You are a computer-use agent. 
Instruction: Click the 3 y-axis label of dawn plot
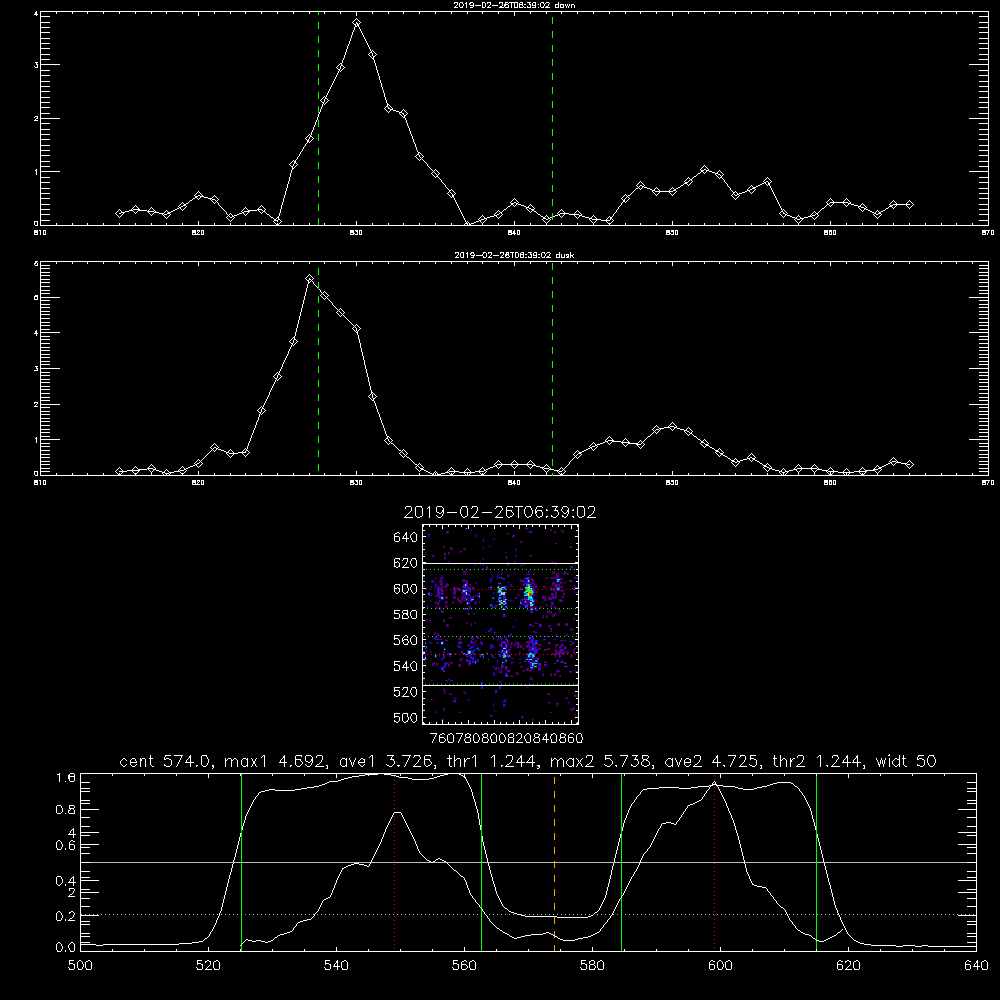pos(36,65)
